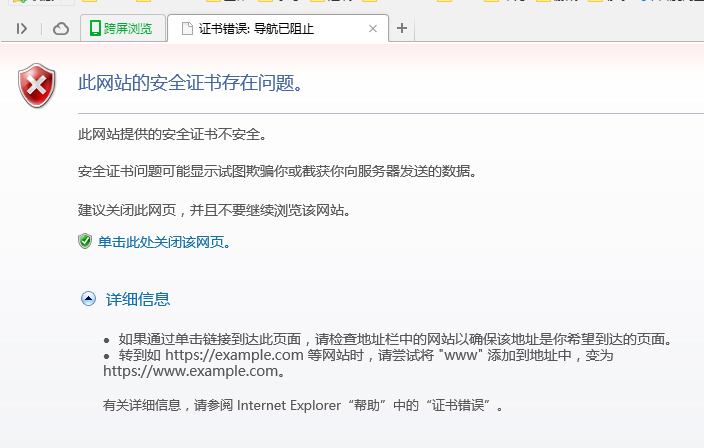This screenshot has width=704, height=448.
Task: Click the 此网站提供的安全证书不安全 sentence
Action: pos(172,133)
